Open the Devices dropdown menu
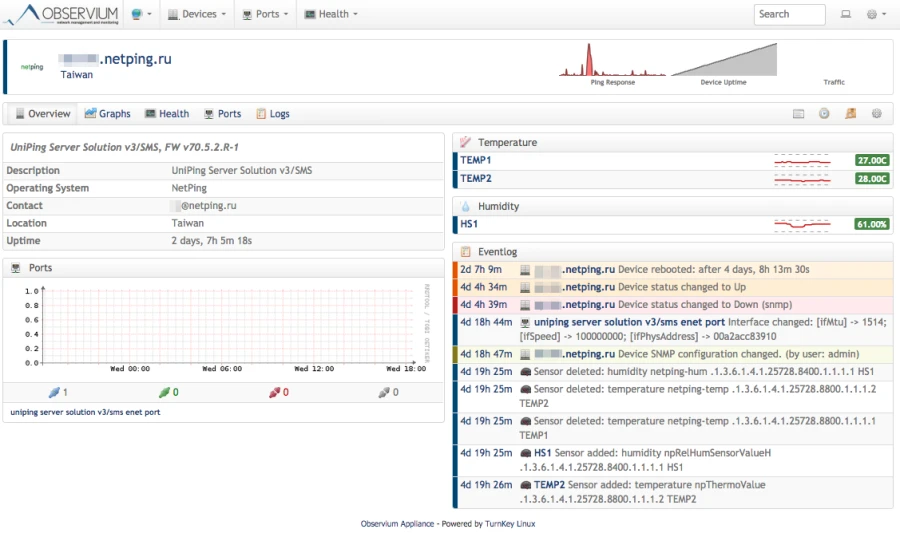This screenshot has width=900, height=533. tap(197, 14)
